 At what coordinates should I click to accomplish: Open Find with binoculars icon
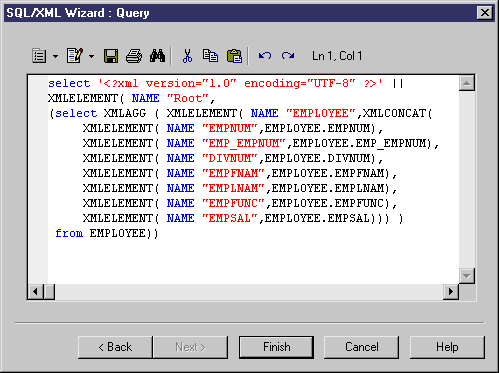coord(157,56)
